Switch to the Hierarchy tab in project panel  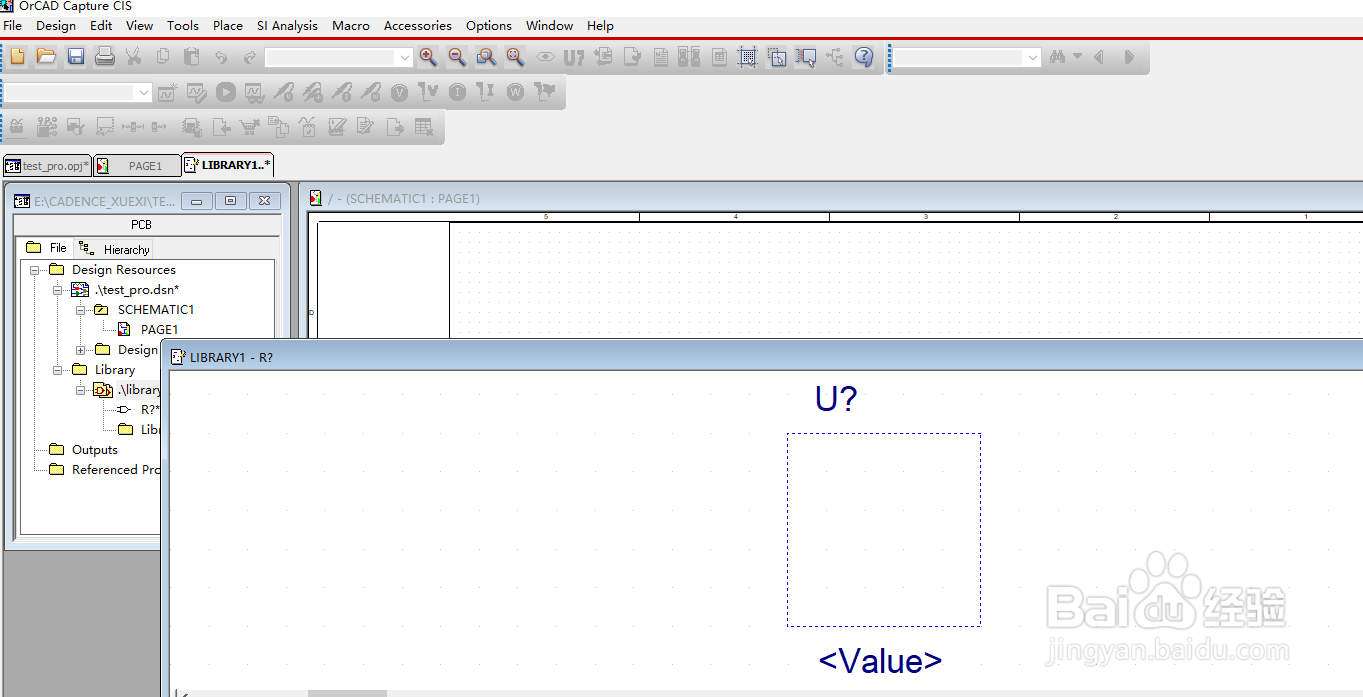coord(116,249)
